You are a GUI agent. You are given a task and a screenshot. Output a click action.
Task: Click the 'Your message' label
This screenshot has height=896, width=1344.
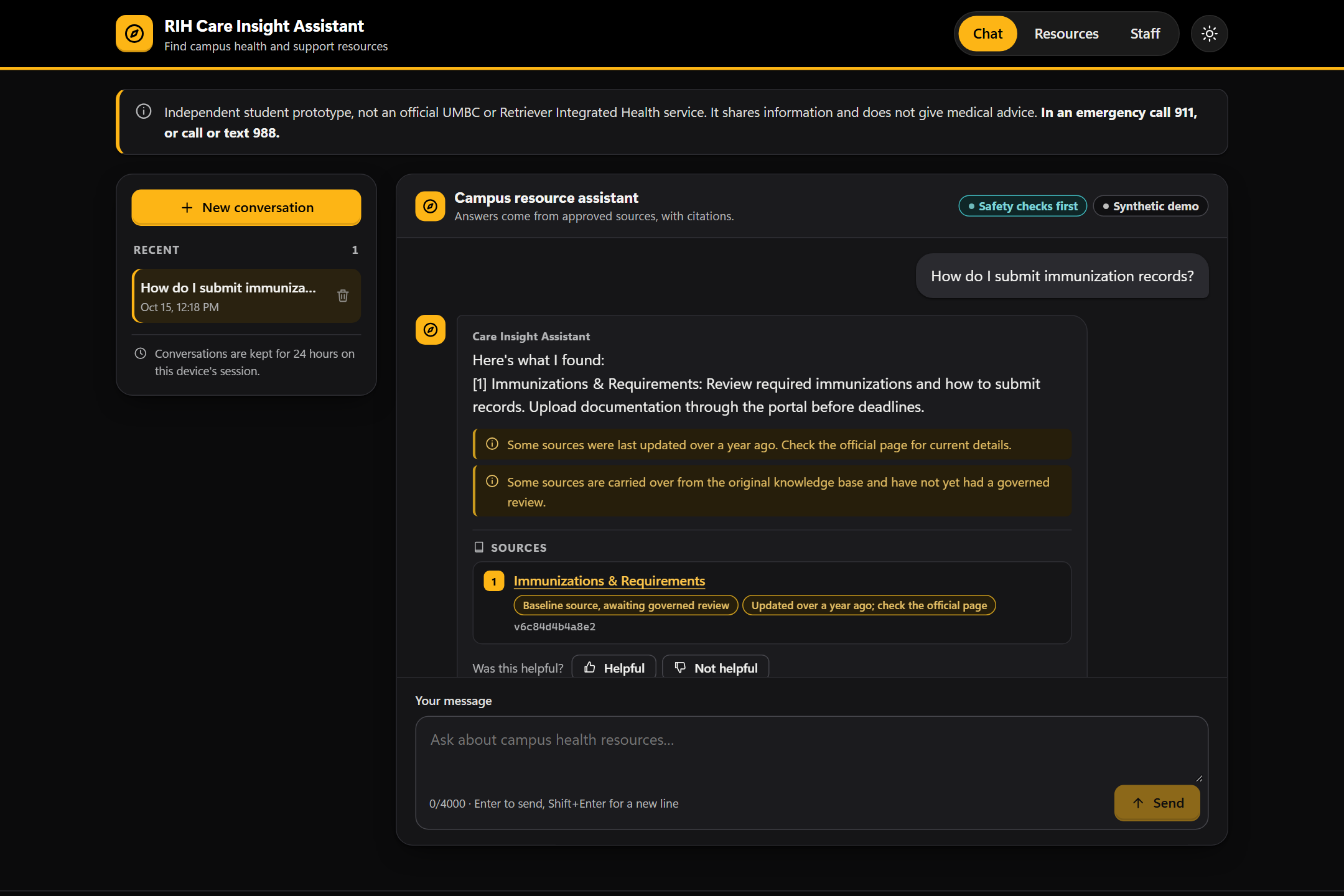[x=454, y=701]
